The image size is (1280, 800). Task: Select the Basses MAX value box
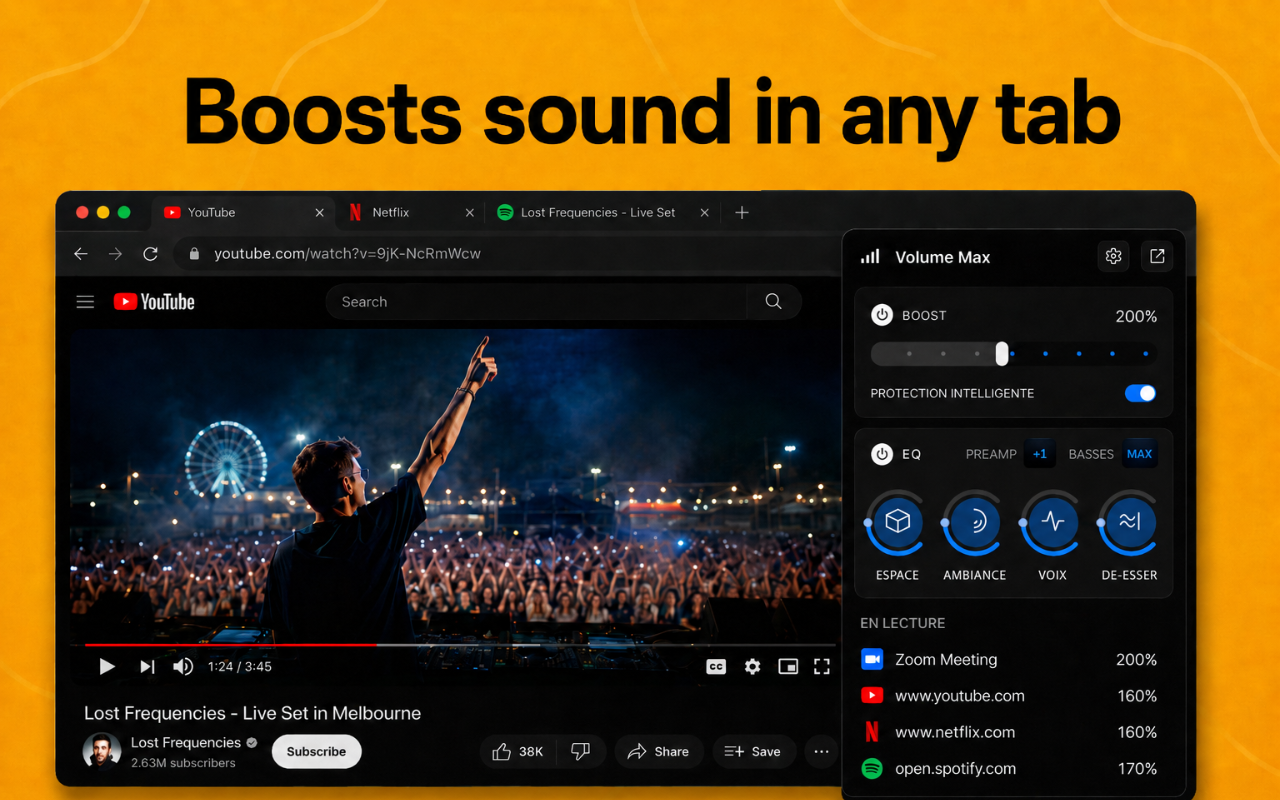(1139, 454)
